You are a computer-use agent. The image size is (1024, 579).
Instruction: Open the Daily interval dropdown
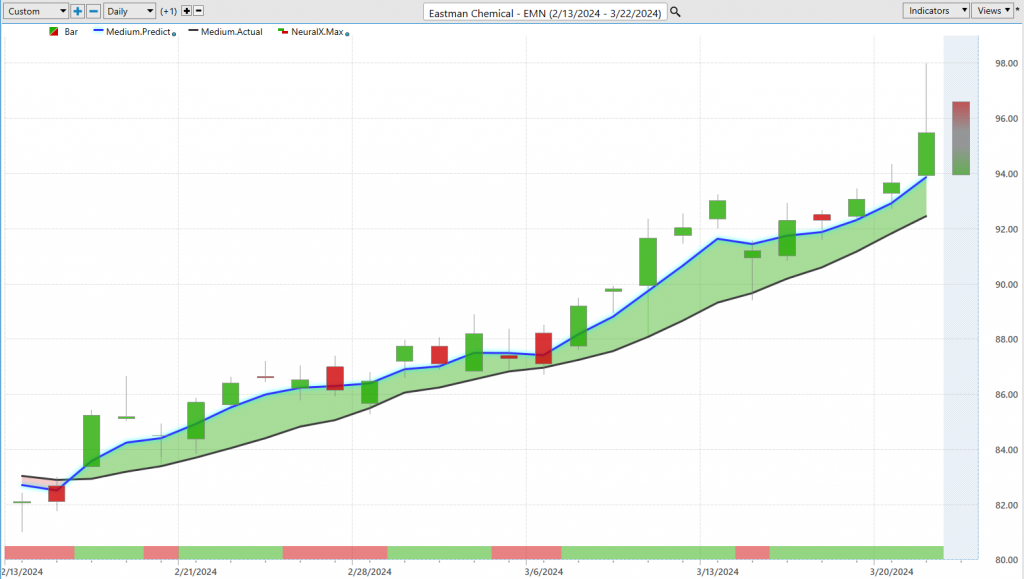click(129, 11)
